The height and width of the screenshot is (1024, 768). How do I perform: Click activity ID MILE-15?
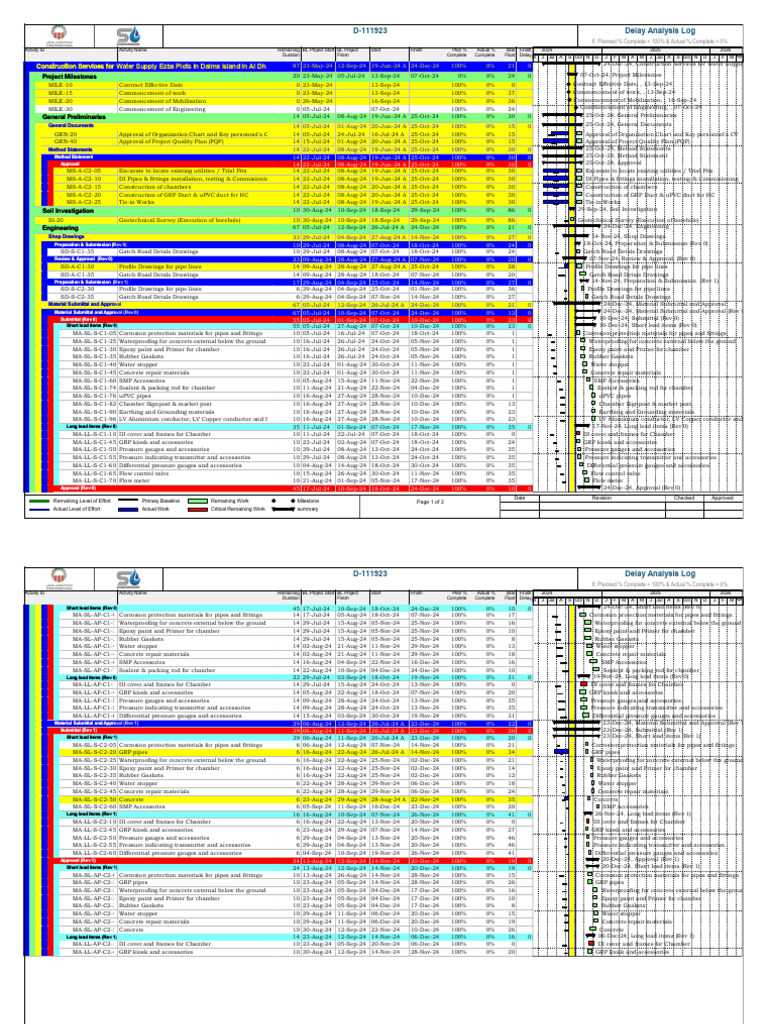[60, 93]
